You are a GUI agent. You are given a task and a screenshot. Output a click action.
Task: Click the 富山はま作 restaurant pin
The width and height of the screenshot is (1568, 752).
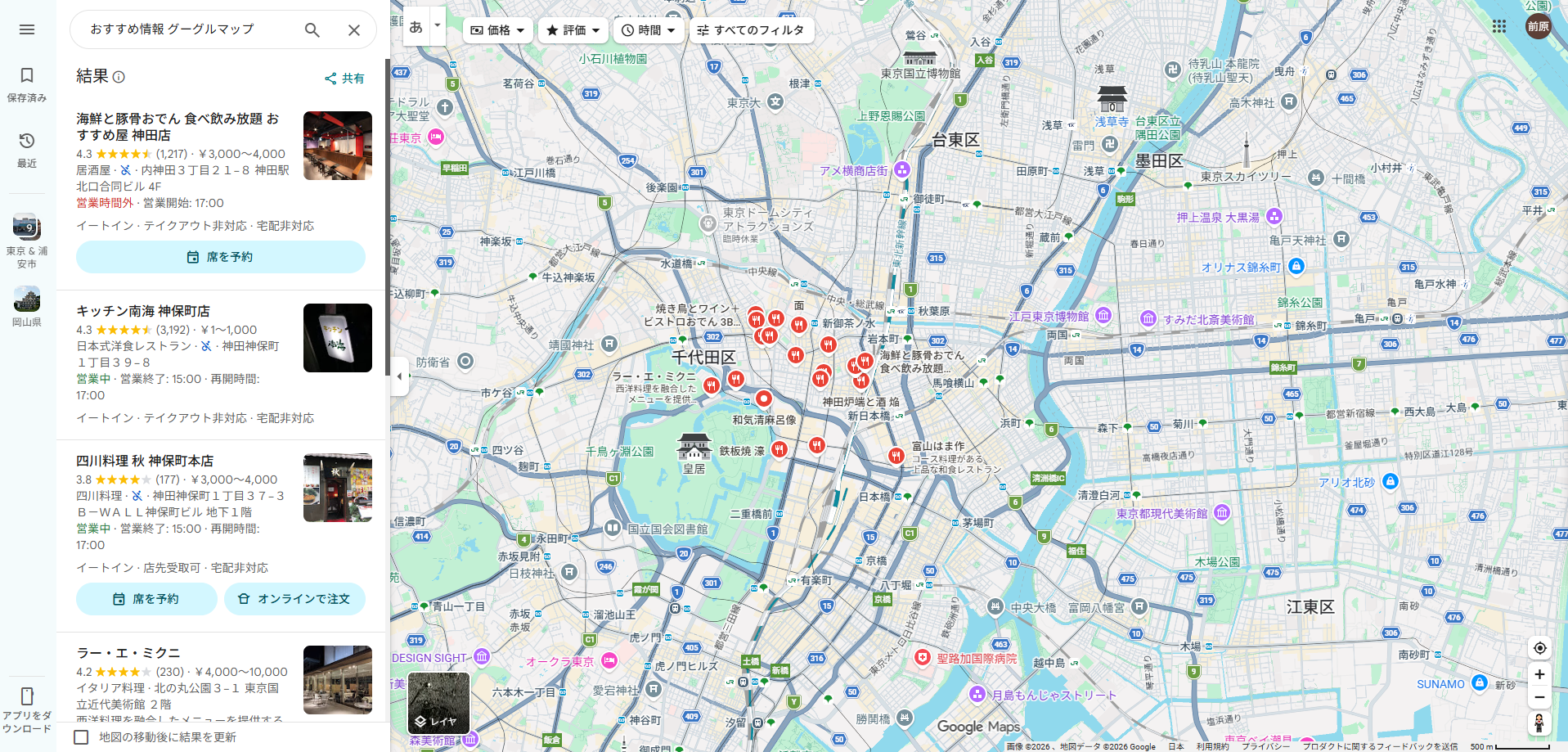coord(896,455)
